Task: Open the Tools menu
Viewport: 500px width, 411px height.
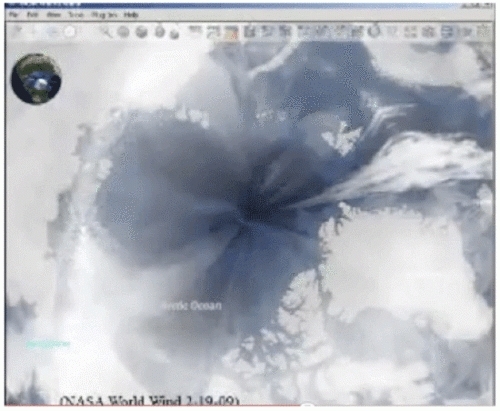Action: 76,15
